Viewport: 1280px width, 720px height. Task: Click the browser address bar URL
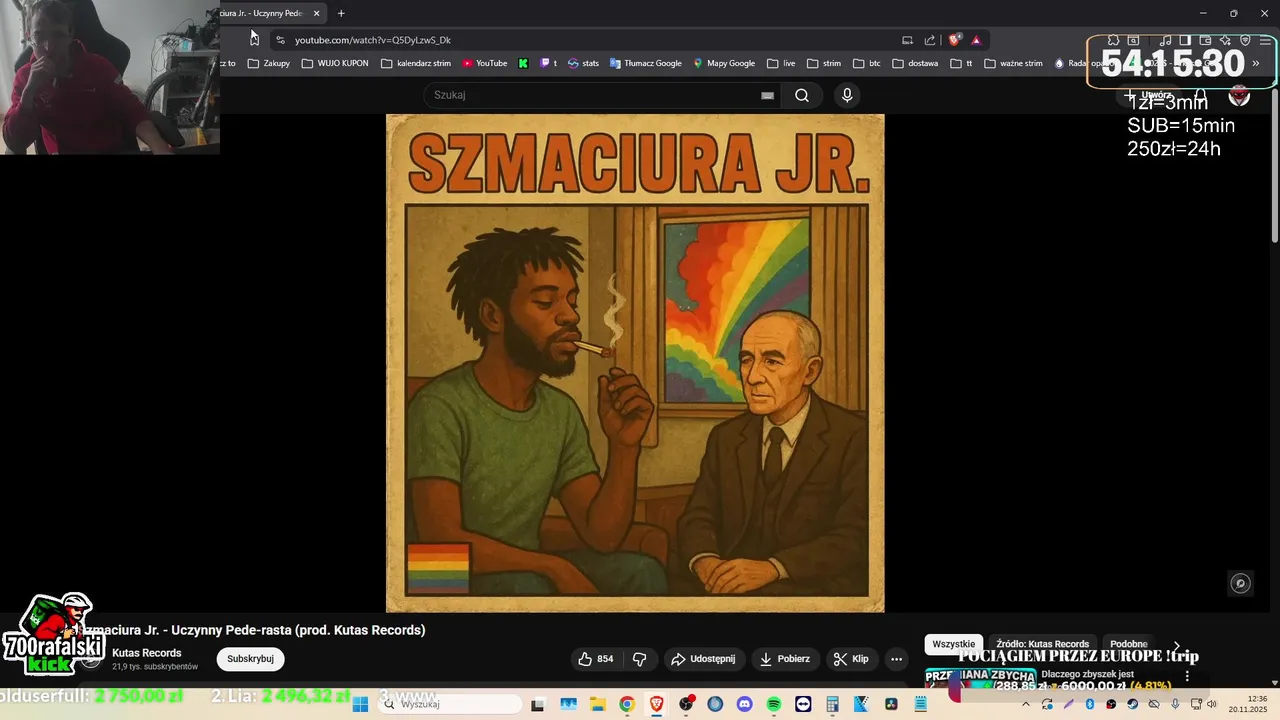(x=373, y=40)
